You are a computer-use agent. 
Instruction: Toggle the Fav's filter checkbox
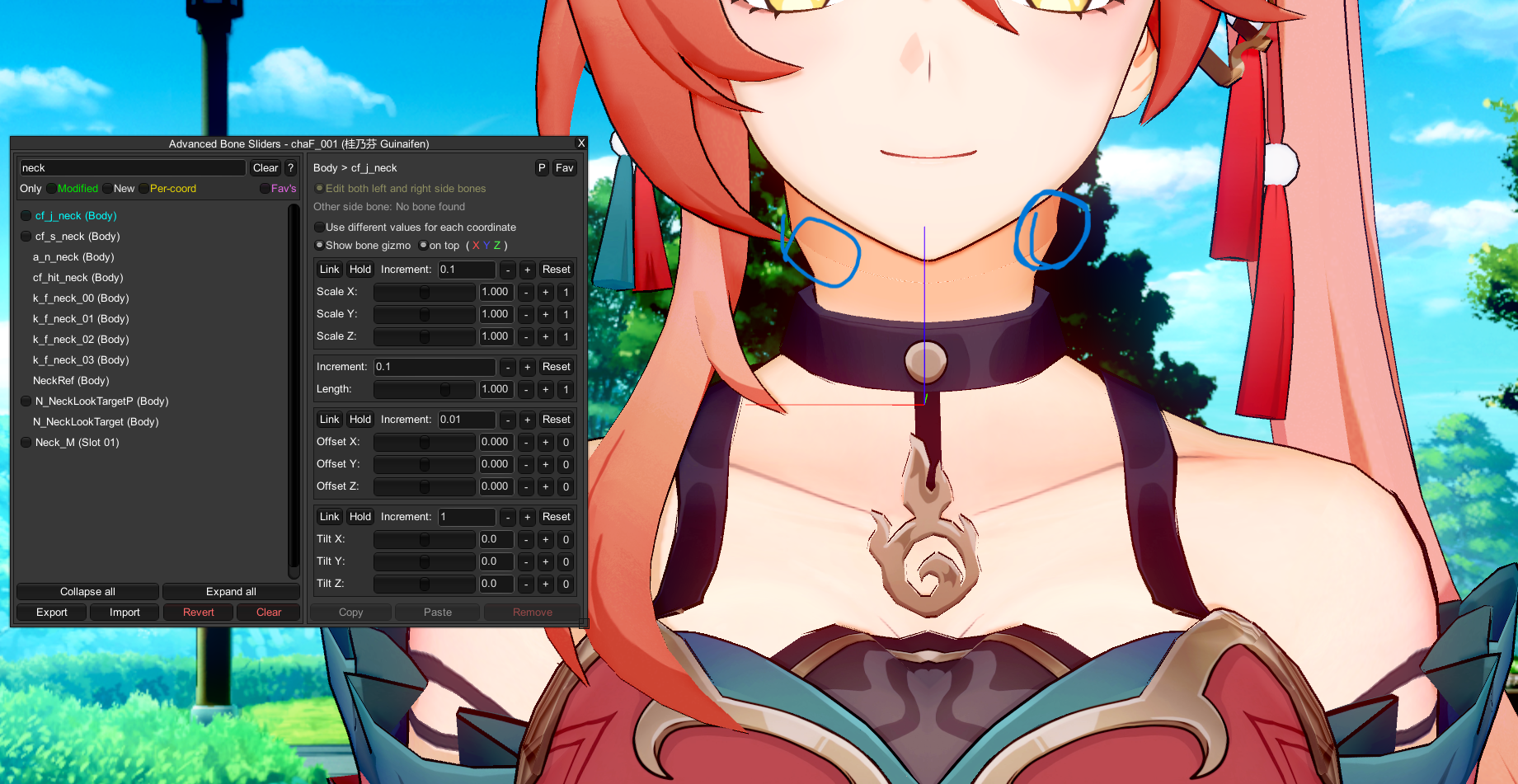click(265, 189)
